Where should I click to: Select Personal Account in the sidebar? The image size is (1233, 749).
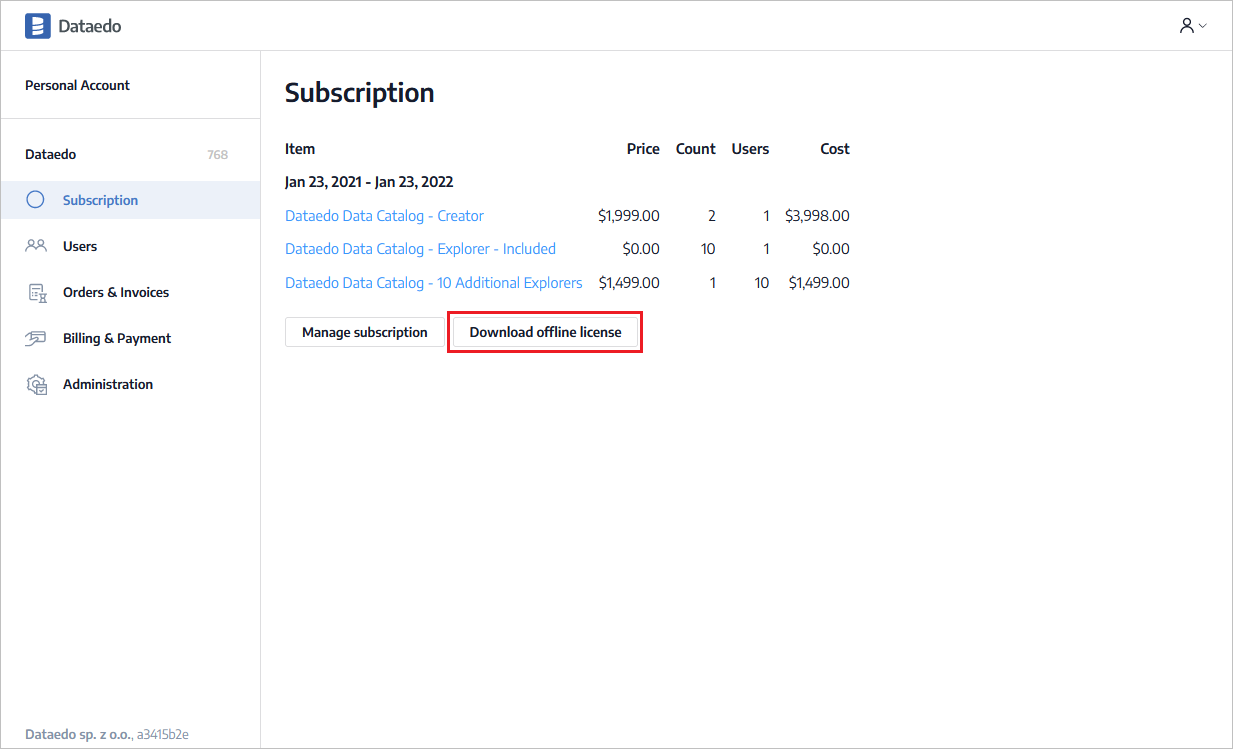point(78,86)
